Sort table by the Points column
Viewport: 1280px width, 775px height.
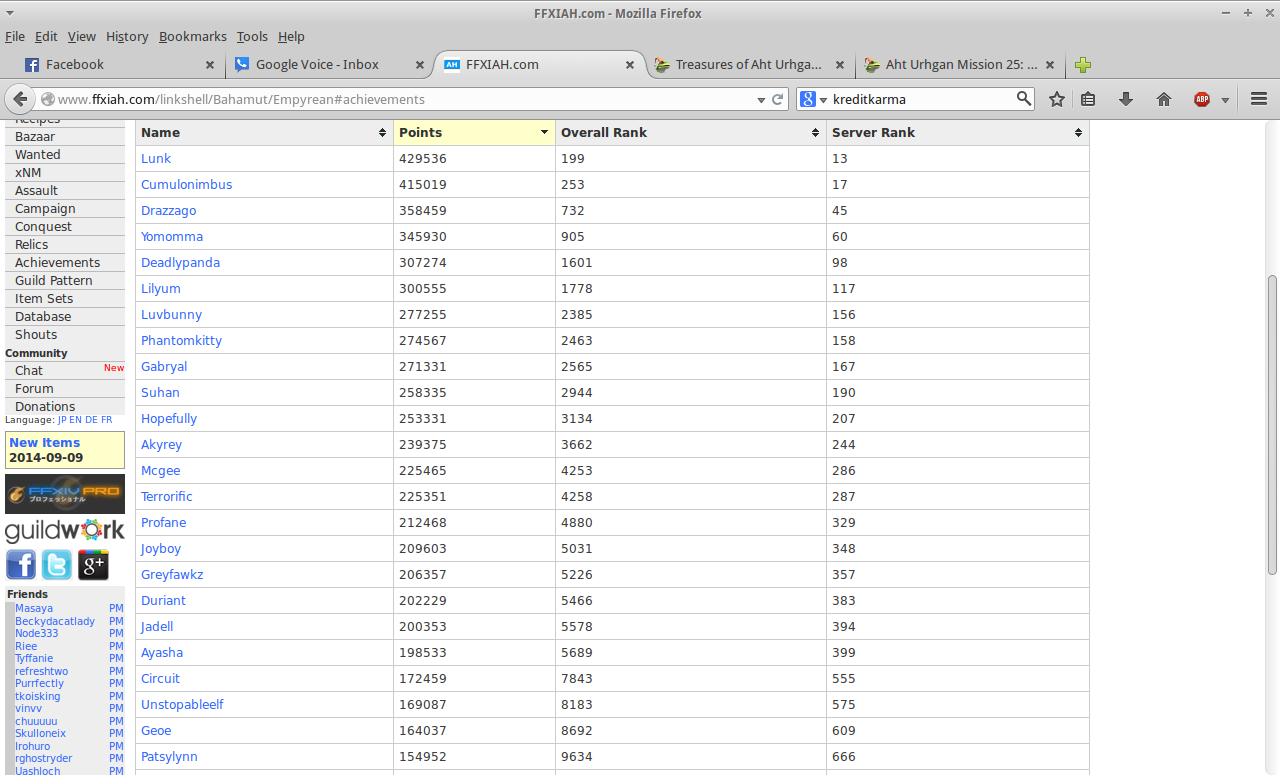(x=474, y=132)
